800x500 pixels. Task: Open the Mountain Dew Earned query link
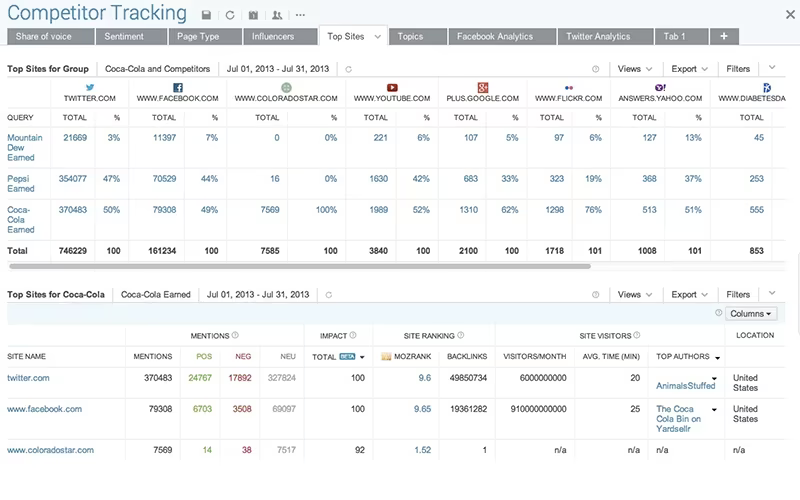(24, 147)
